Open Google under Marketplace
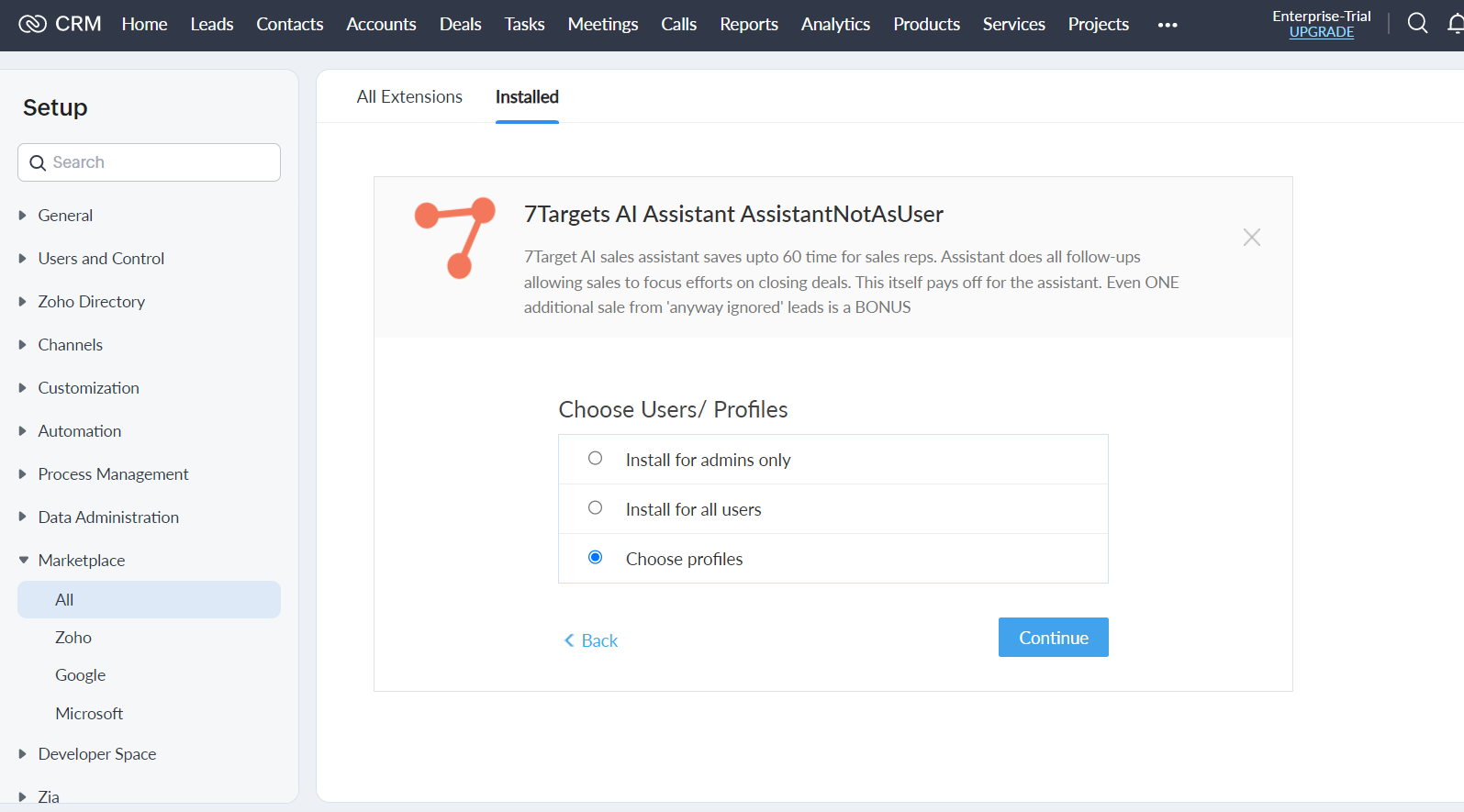 tap(81, 675)
